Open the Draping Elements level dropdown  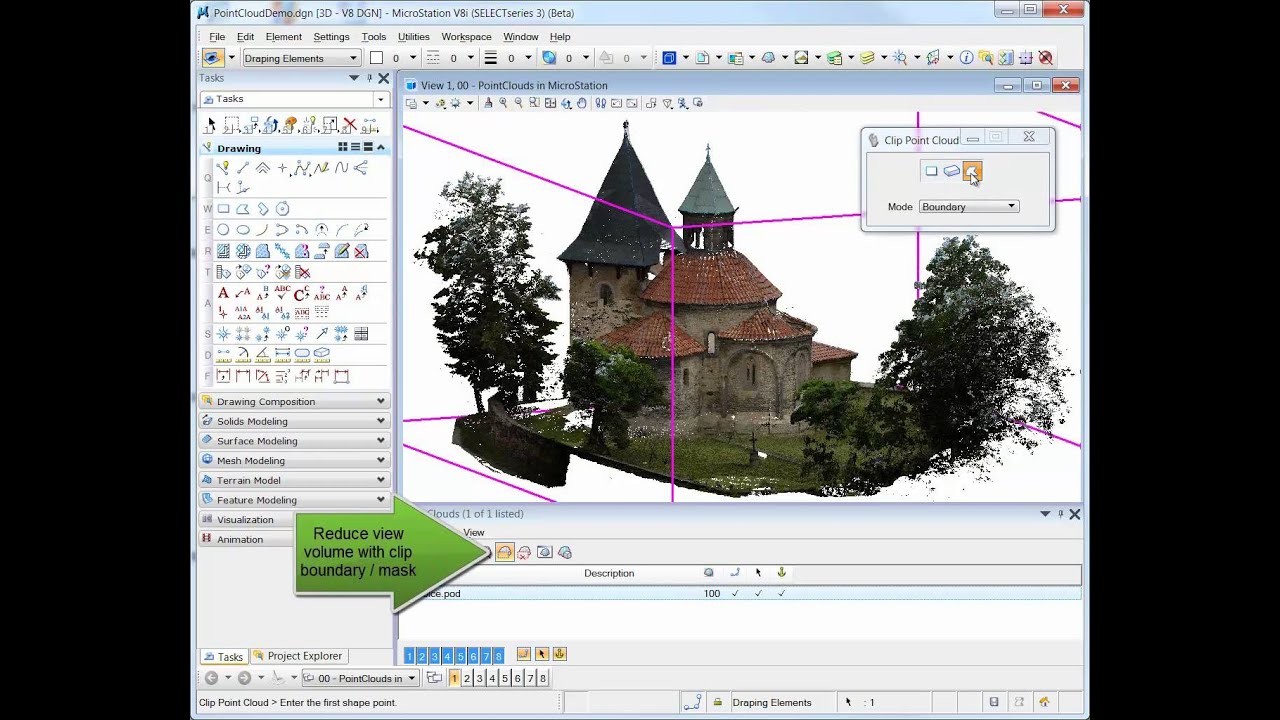[x=301, y=58]
